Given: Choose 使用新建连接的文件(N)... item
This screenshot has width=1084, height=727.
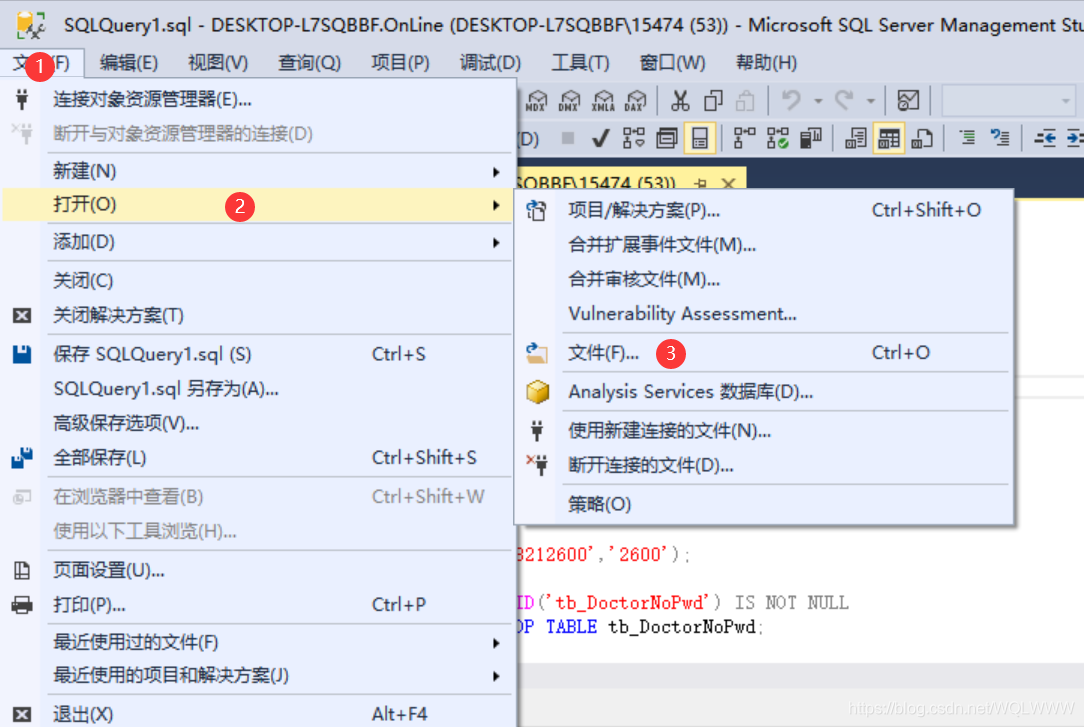Looking at the screenshot, I should pyautogui.click(x=765, y=431).
